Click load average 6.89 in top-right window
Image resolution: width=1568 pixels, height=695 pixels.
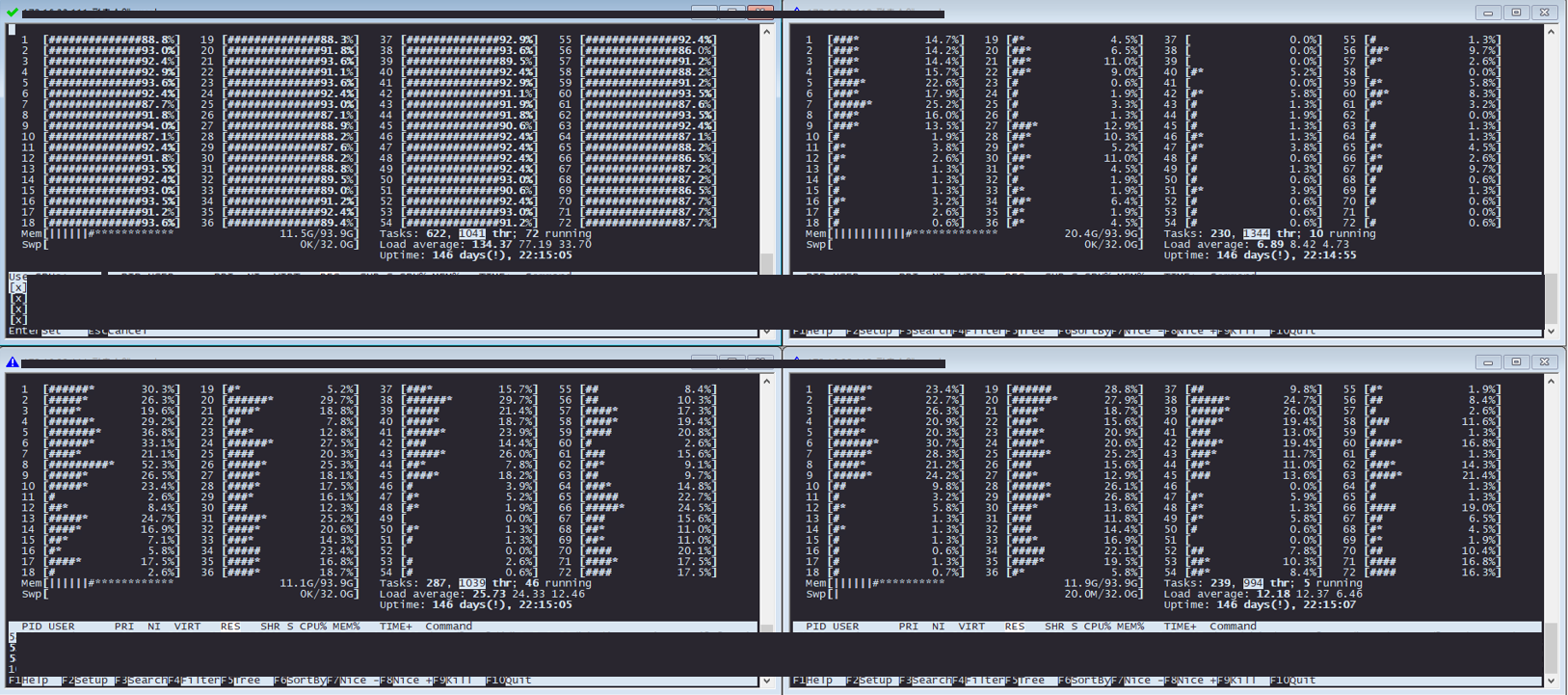(1269, 245)
